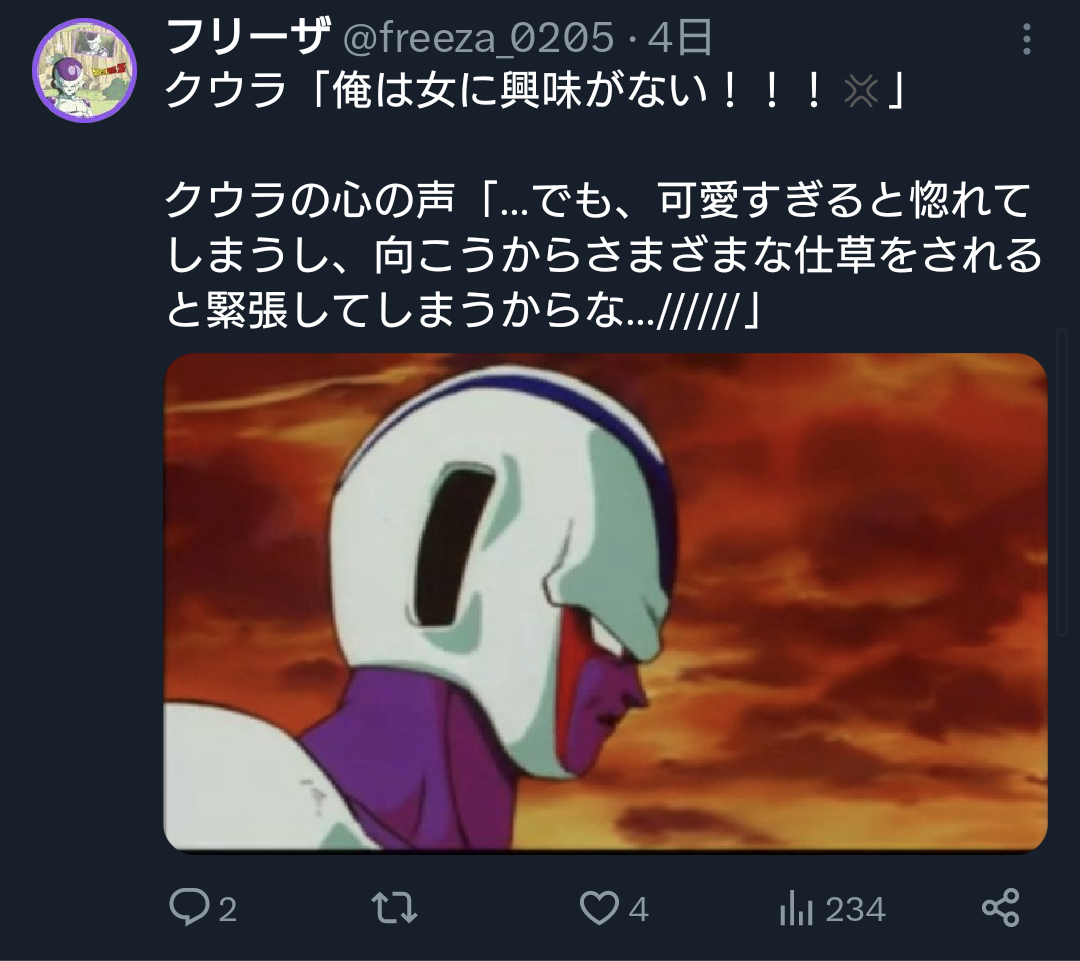The image size is (1080, 961).
Task: Open the @freeza_0205 handle link
Action: 478,38
